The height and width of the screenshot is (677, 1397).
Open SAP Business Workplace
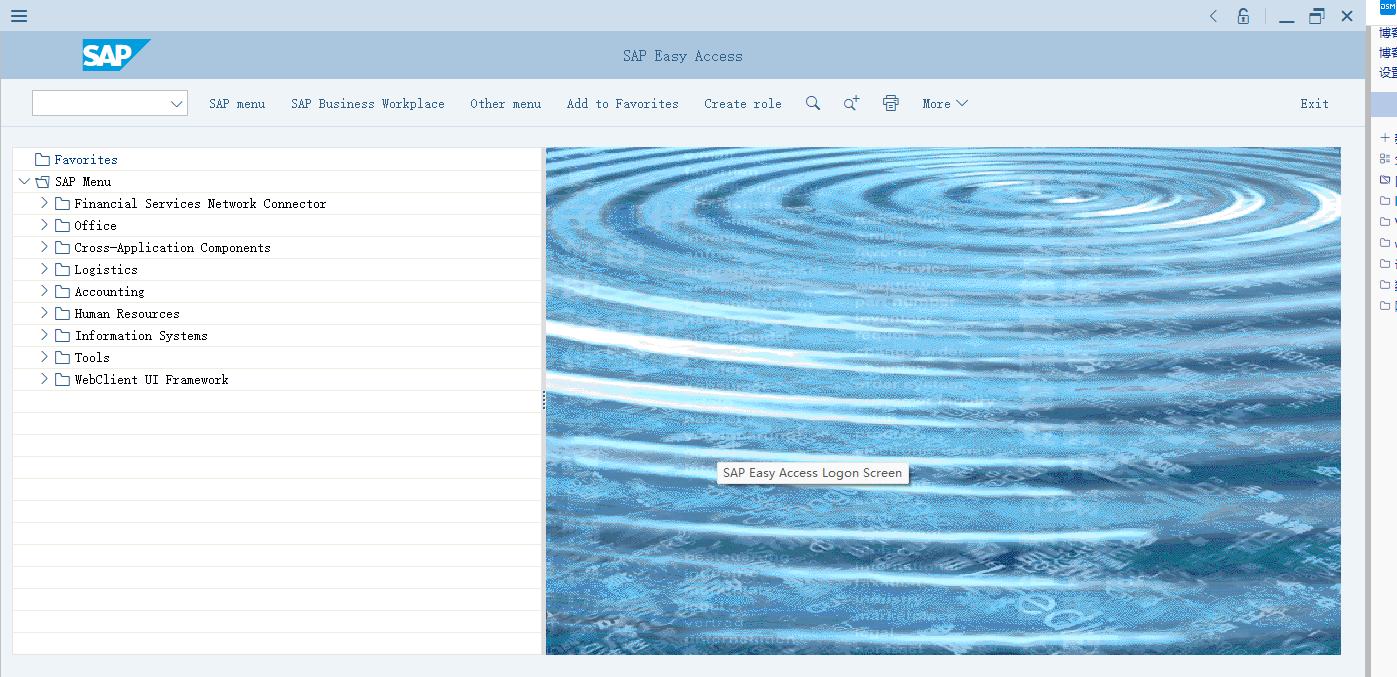tap(367, 103)
